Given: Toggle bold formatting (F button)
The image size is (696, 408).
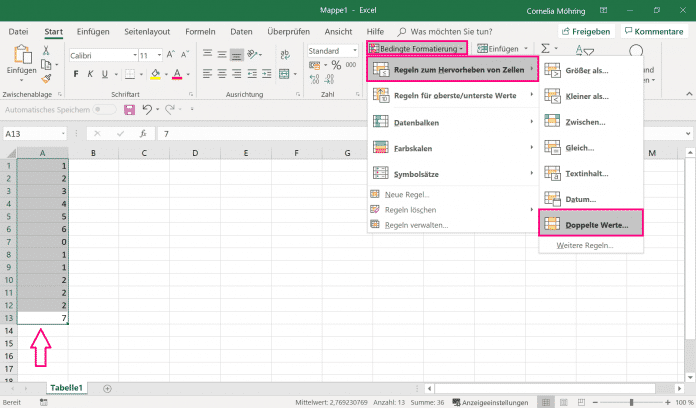Looking at the screenshot, I should tap(76, 74).
